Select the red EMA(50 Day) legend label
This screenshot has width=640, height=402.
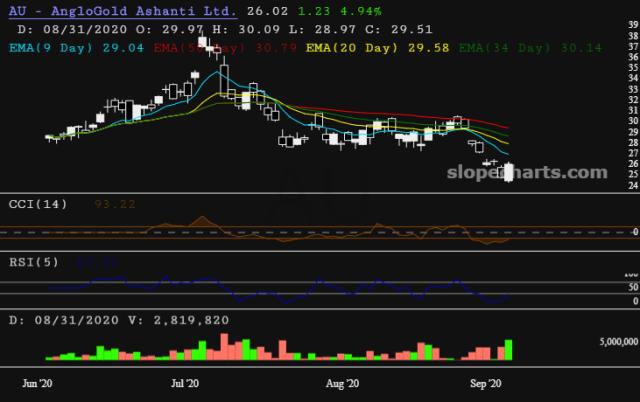(x=225, y=48)
